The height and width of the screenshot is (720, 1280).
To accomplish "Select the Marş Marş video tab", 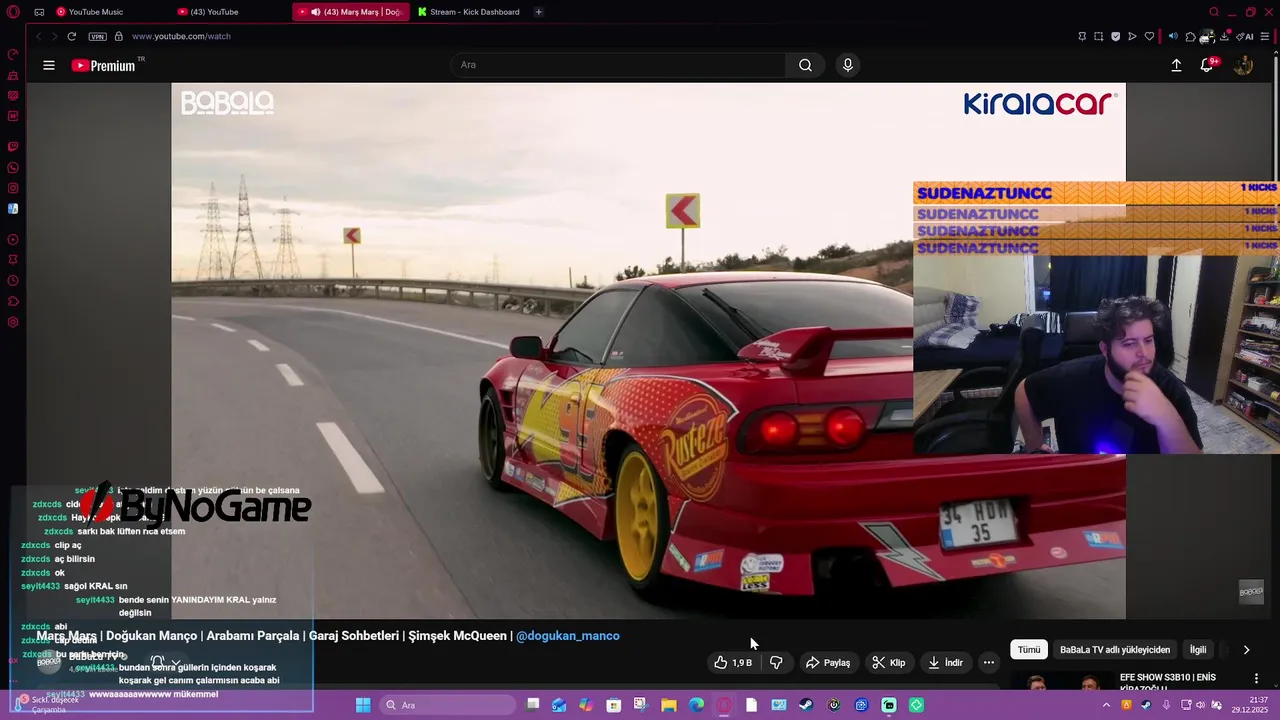I will [x=351, y=12].
